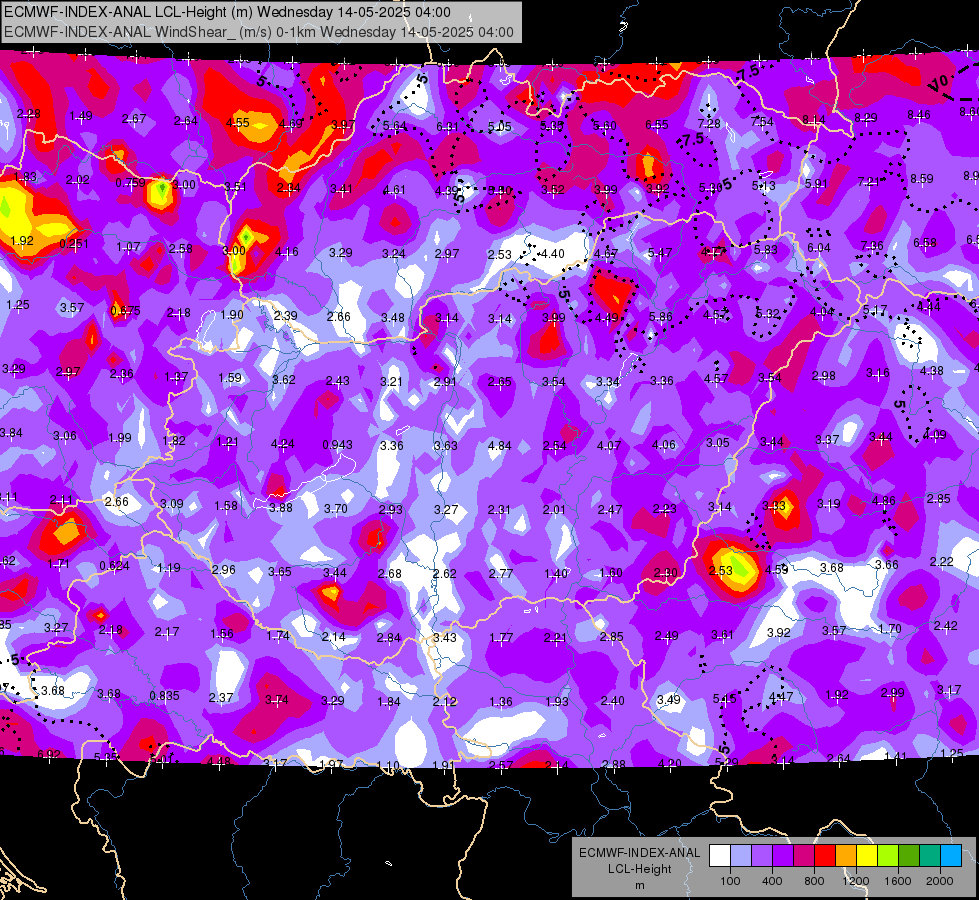Click the grid value 5.32

click(x=768, y=314)
